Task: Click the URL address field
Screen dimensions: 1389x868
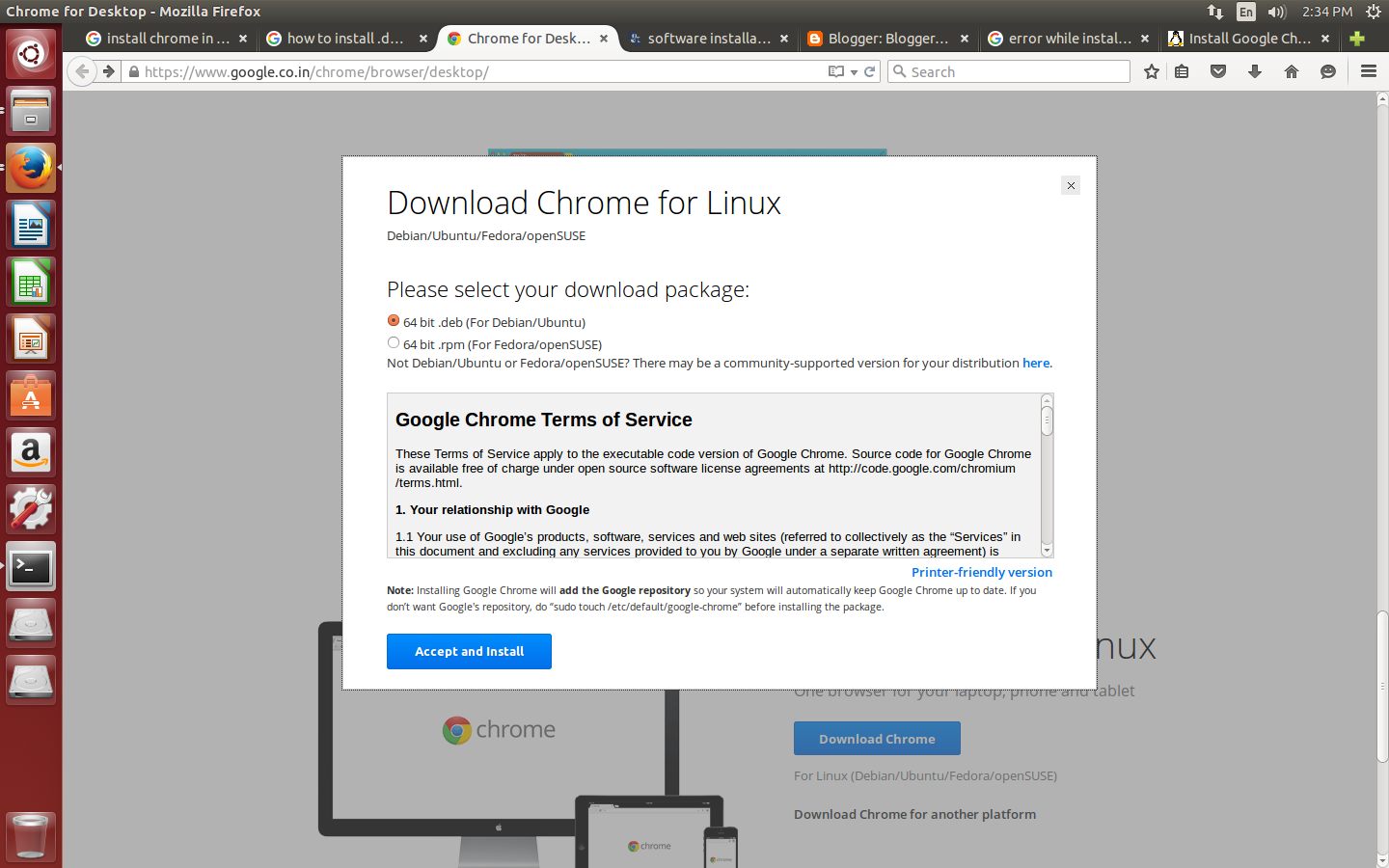Action: (482, 71)
